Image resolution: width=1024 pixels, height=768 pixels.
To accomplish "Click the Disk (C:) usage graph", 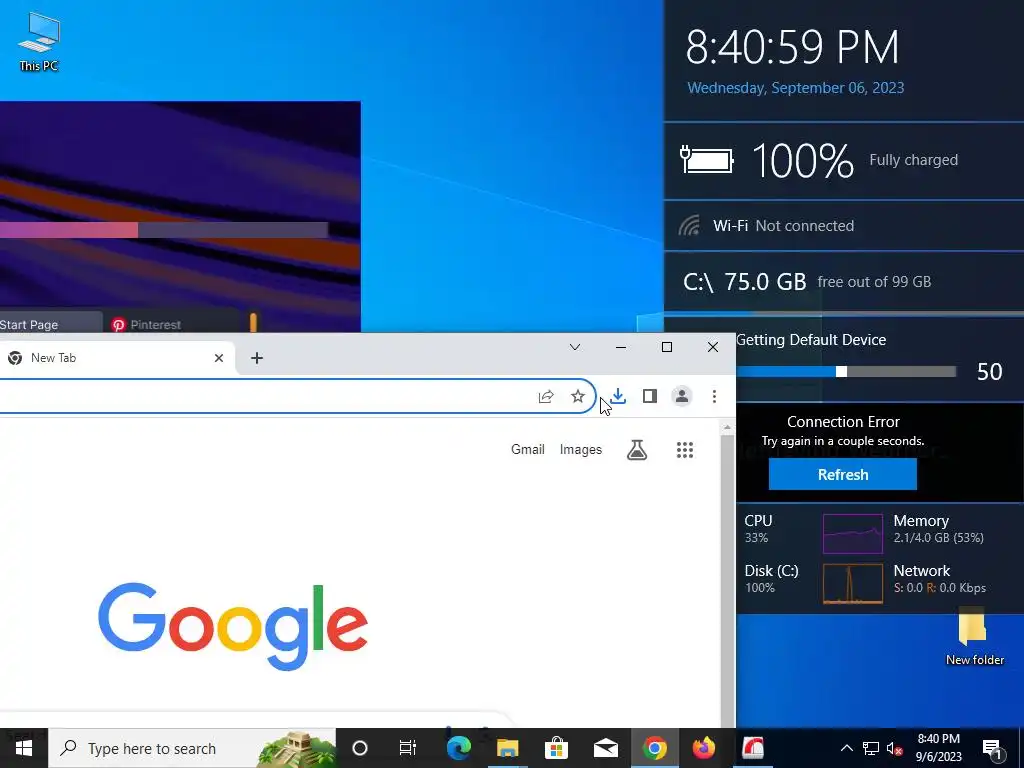I will click(x=852, y=583).
